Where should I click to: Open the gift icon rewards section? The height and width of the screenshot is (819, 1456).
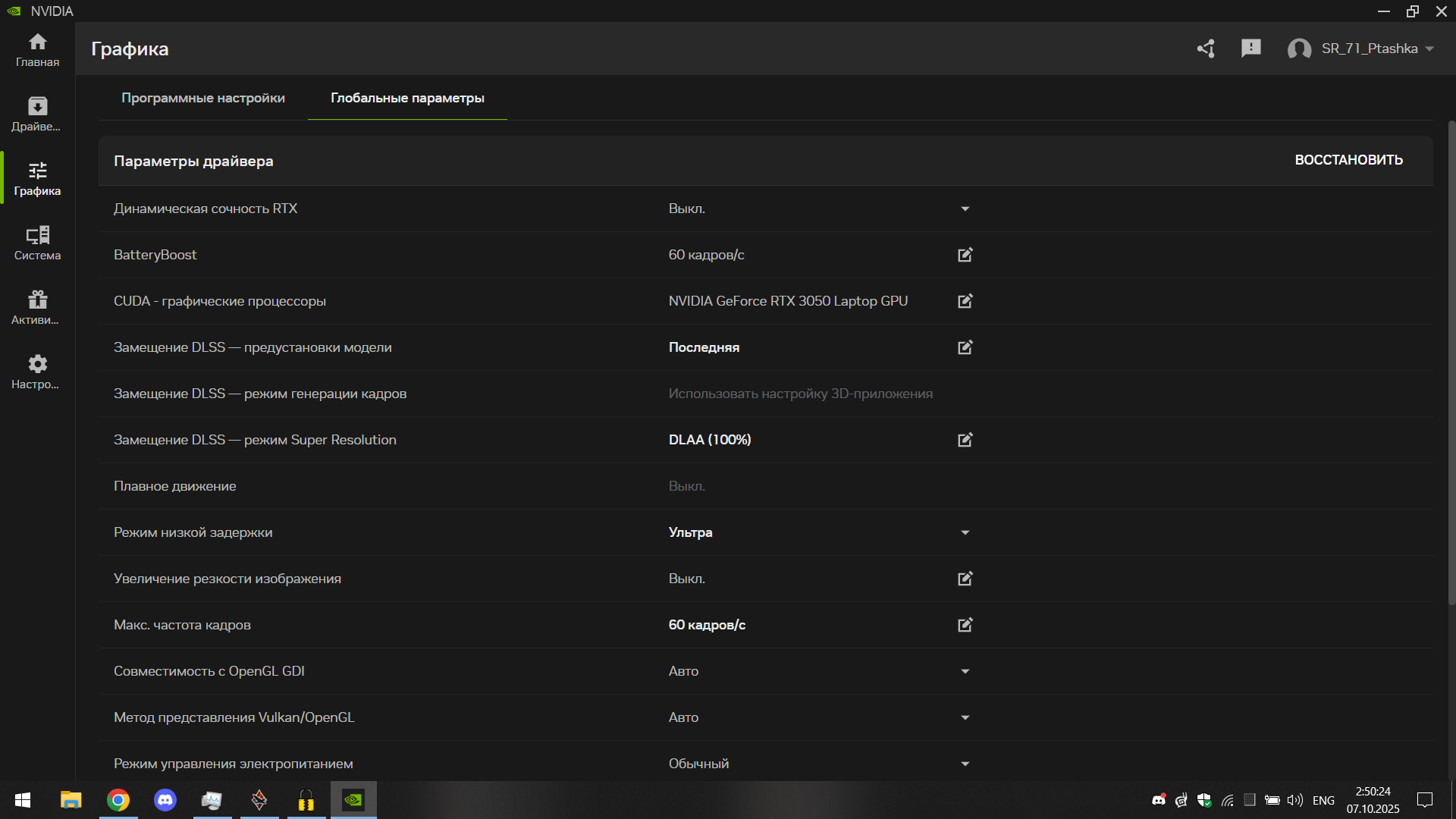[x=37, y=307]
